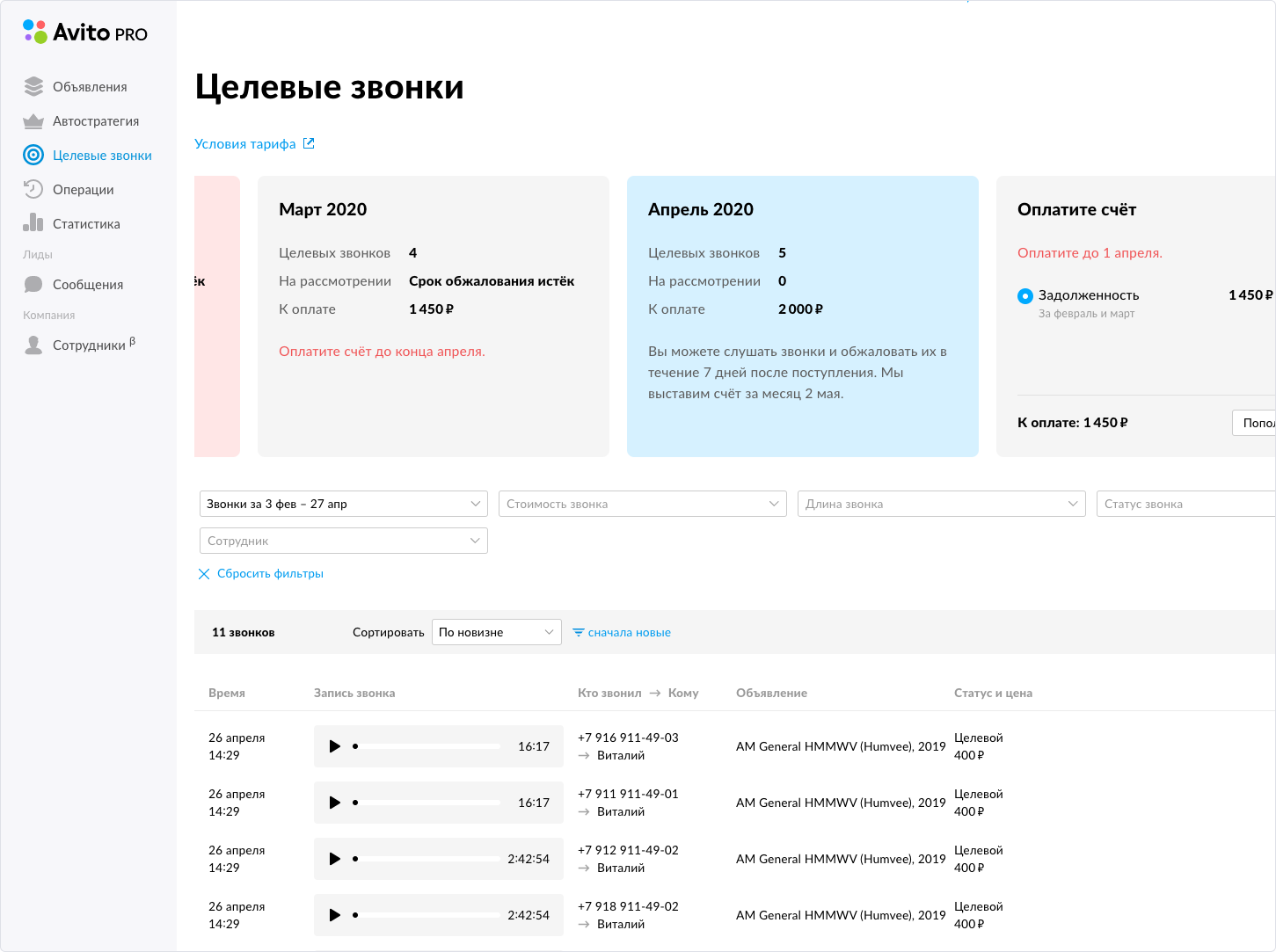Select the Задолженность radio button
The width and height of the screenshot is (1276, 952).
[x=1024, y=296]
